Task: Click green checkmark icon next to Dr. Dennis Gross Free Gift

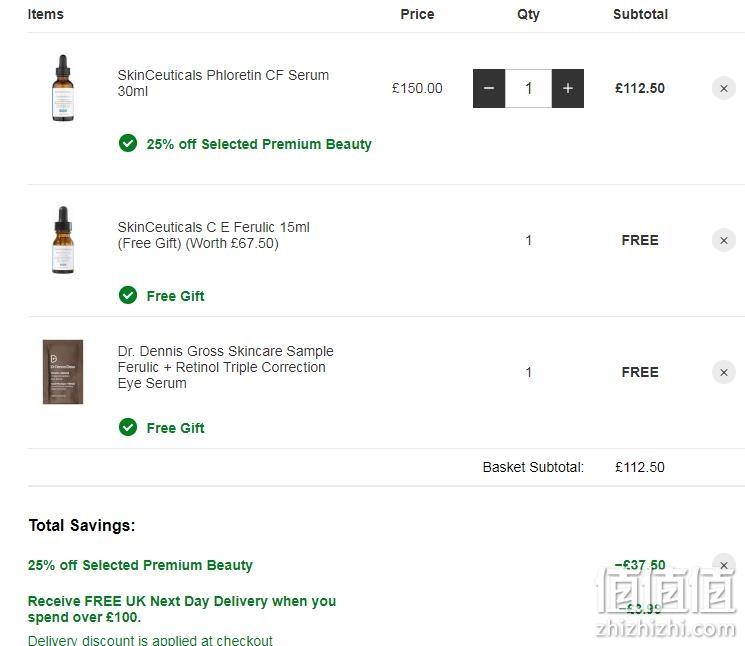Action: click(x=128, y=427)
